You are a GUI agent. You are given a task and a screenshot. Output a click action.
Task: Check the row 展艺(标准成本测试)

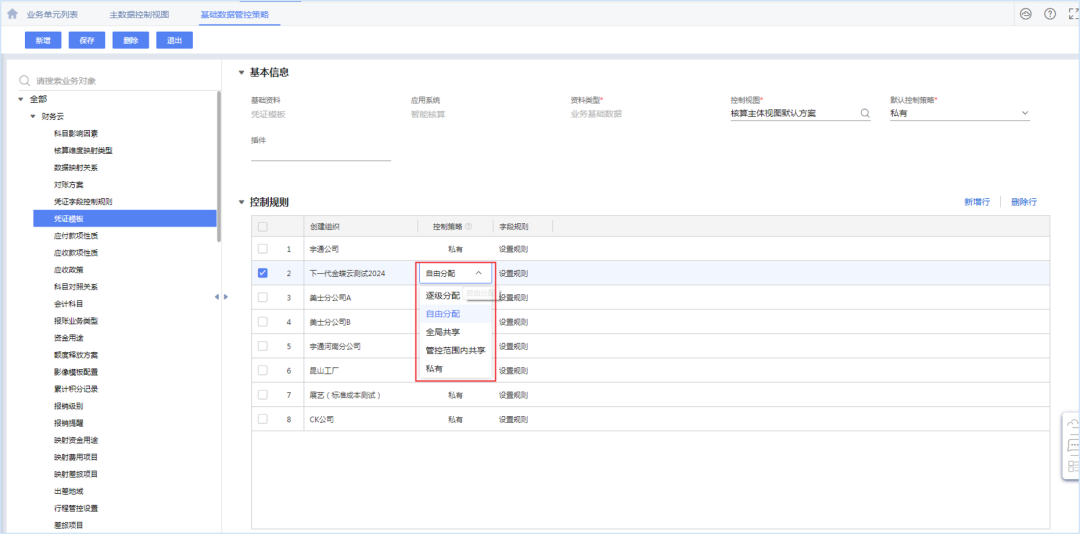tap(262, 395)
